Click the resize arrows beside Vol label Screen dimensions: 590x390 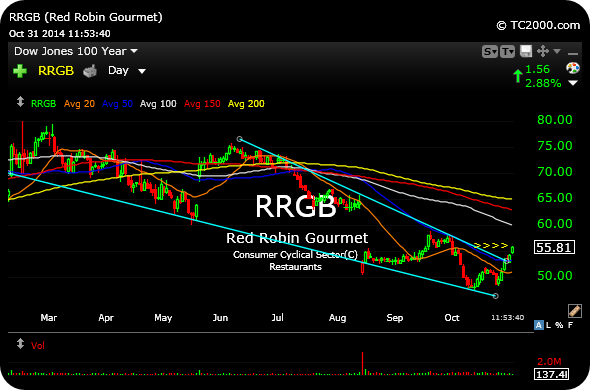[20, 343]
